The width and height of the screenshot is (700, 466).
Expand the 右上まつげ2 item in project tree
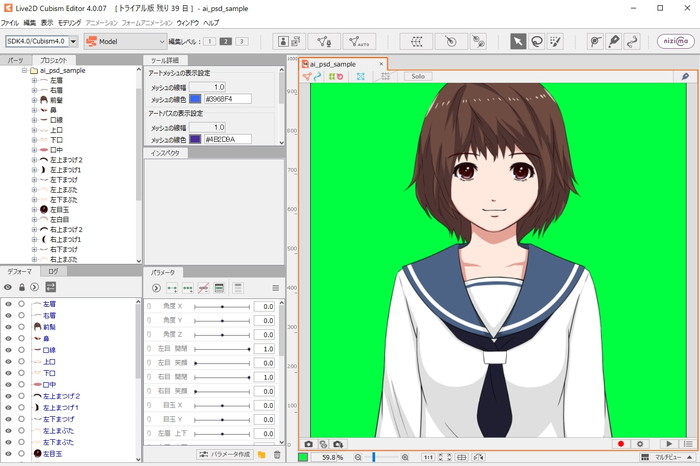[34, 229]
